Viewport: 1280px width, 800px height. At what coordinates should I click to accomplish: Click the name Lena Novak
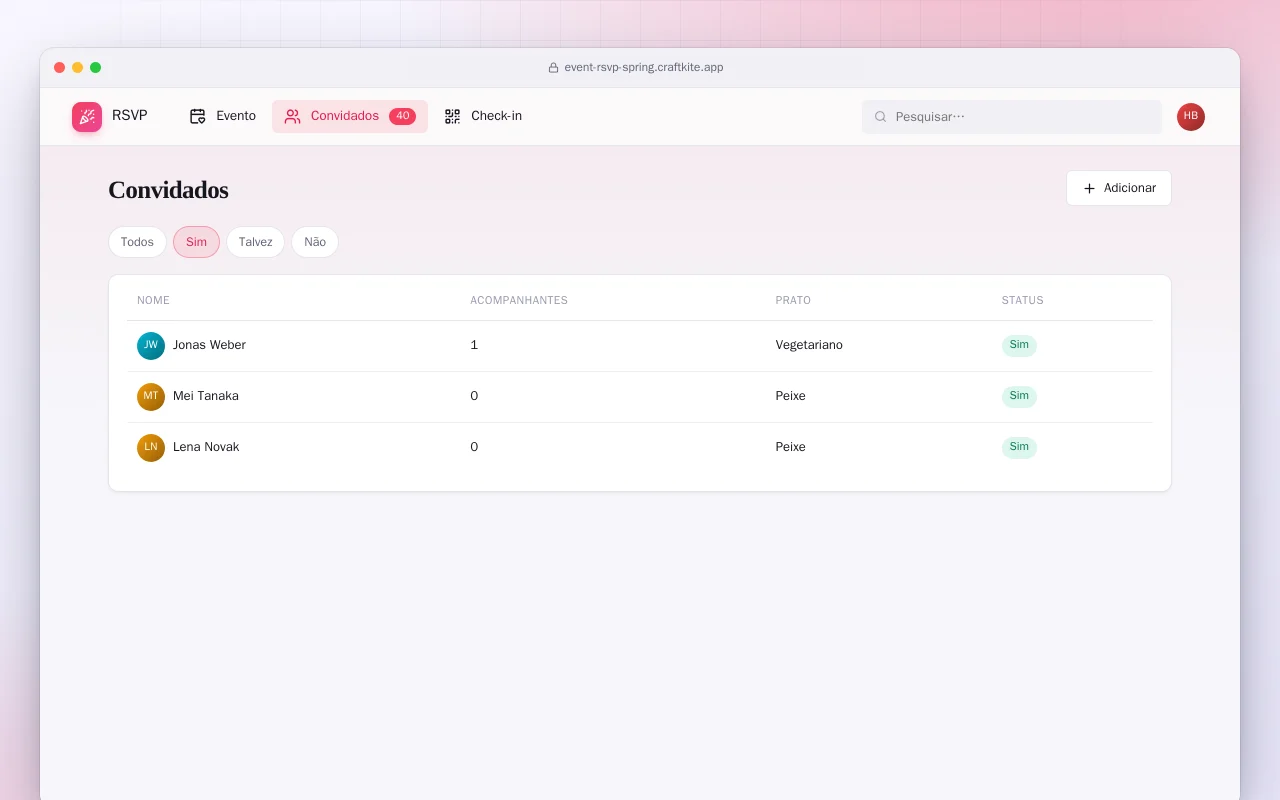click(206, 447)
